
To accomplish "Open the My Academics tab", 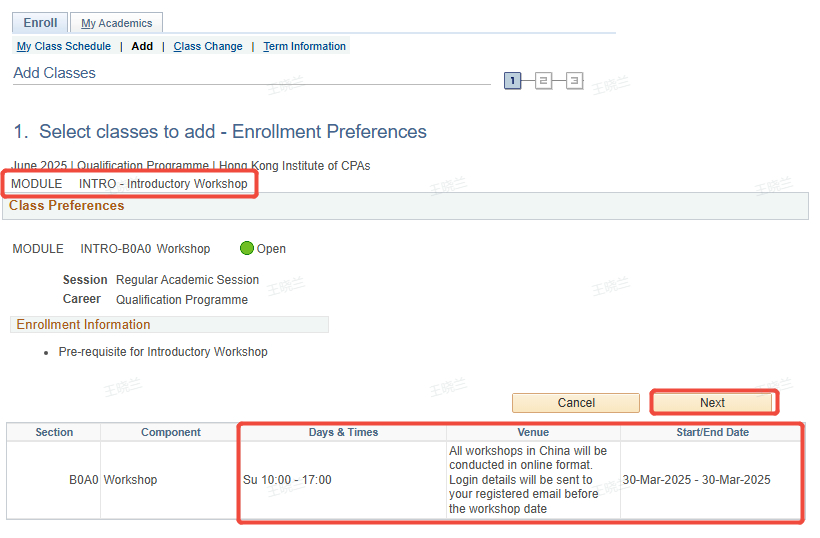I will coord(116,23).
